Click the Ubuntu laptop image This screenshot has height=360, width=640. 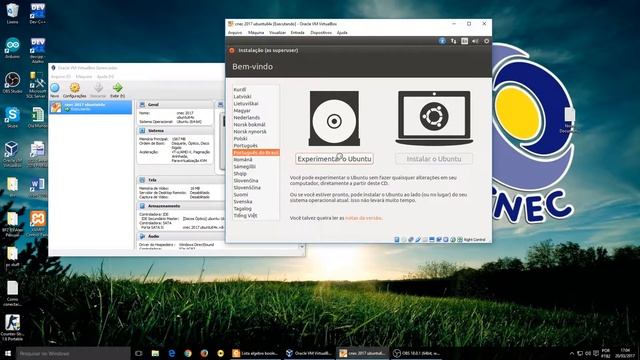434,118
